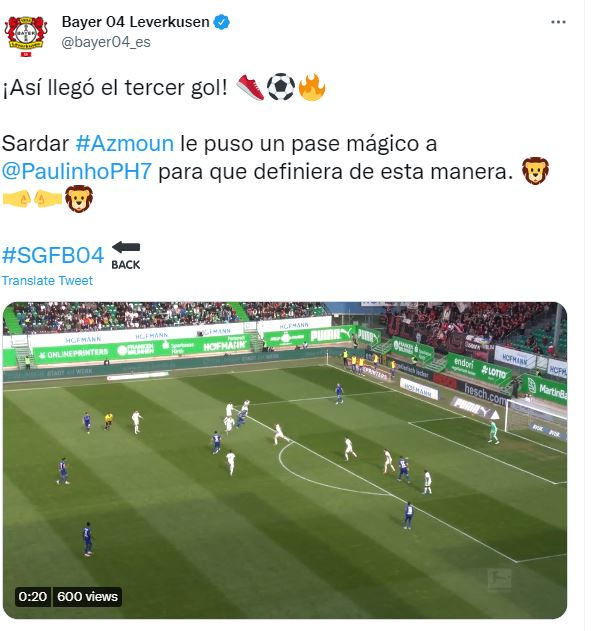Viewport: 600px width, 631px height.
Task: Click the 0:20 video duration label
Action: pyautogui.click(x=33, y=596)
